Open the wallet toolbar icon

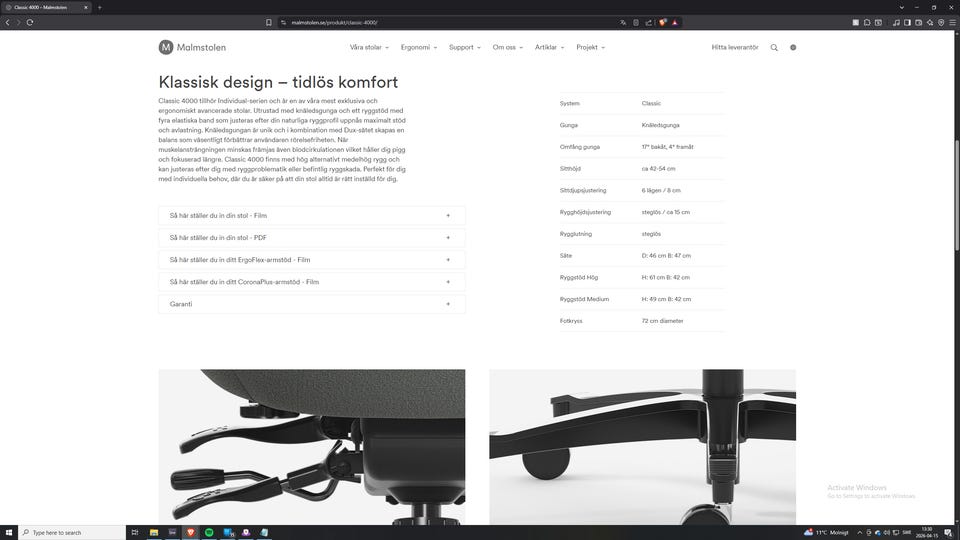pyautogui.click(x=918, y=23)
